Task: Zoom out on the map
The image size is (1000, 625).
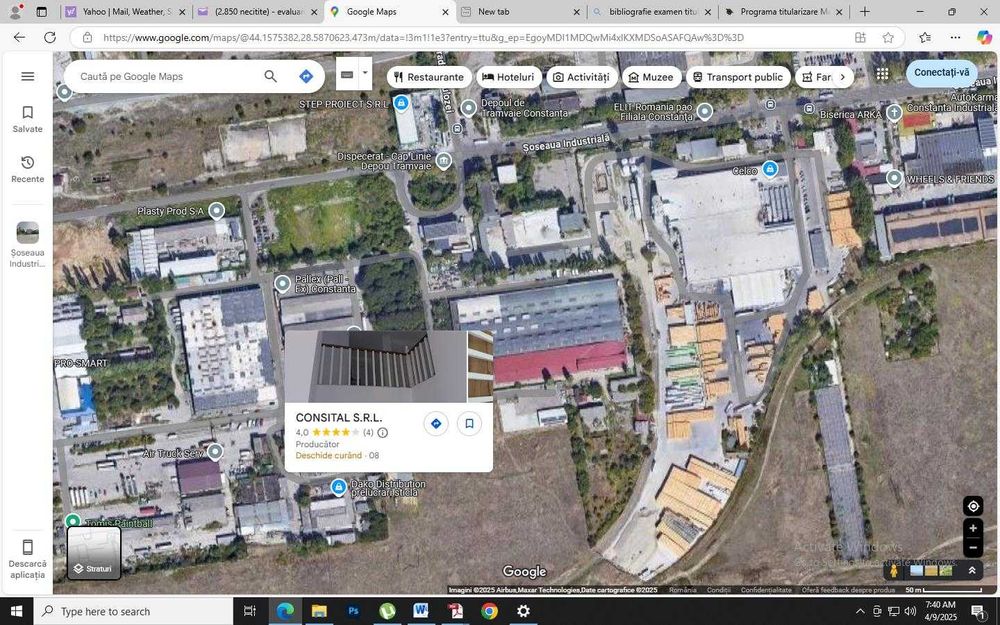Action: [973, 548]
